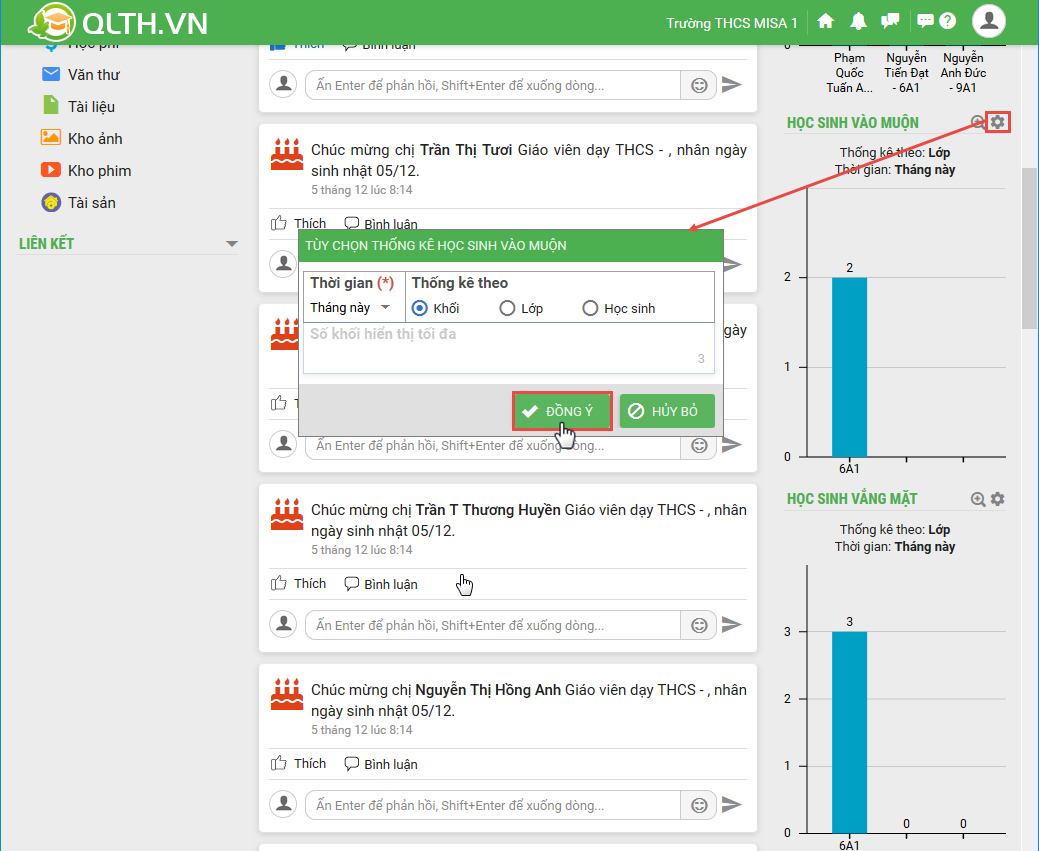
Task: Open Kho ảnh in the sidebar
Action: (95, 138)
